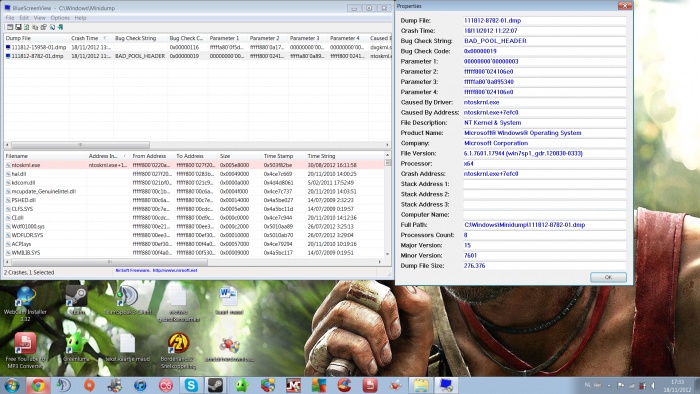Click the lower pane horizontal scrollbar
700x394 pixels.
(109, 262)
